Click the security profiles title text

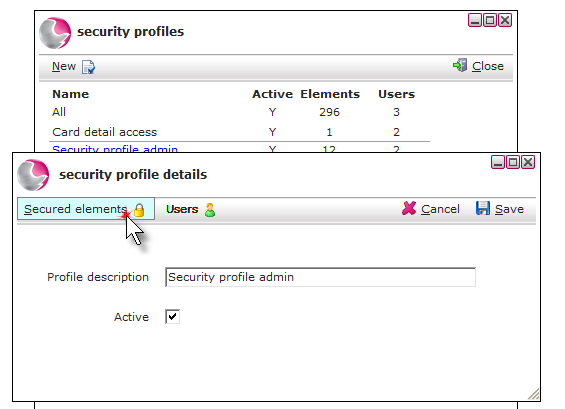[130, 32]
